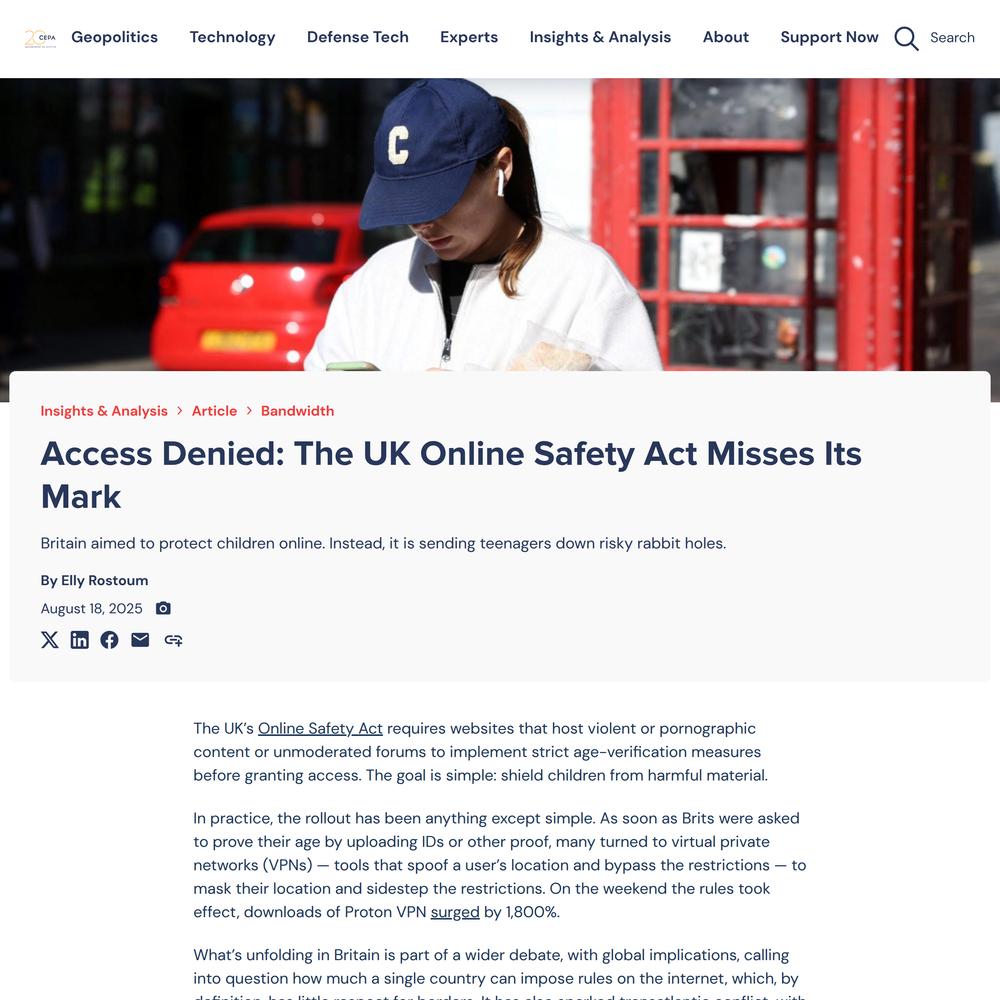Copy article link icon

click(x=173, y=640)
